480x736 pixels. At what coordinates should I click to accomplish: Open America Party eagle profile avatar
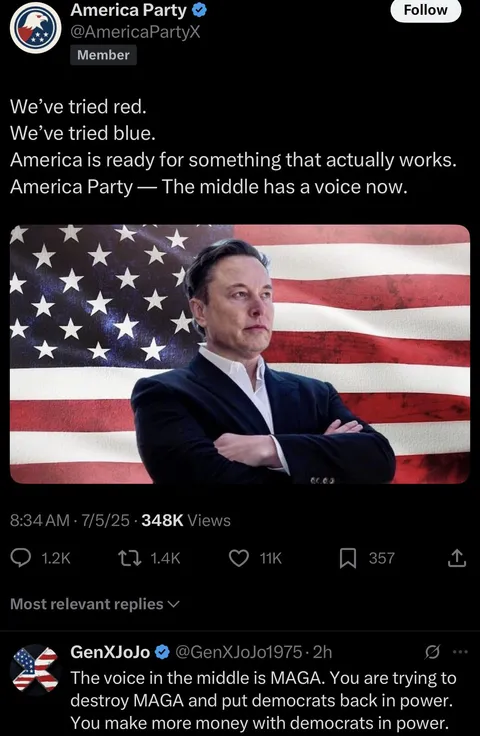[x=36, y=27]
